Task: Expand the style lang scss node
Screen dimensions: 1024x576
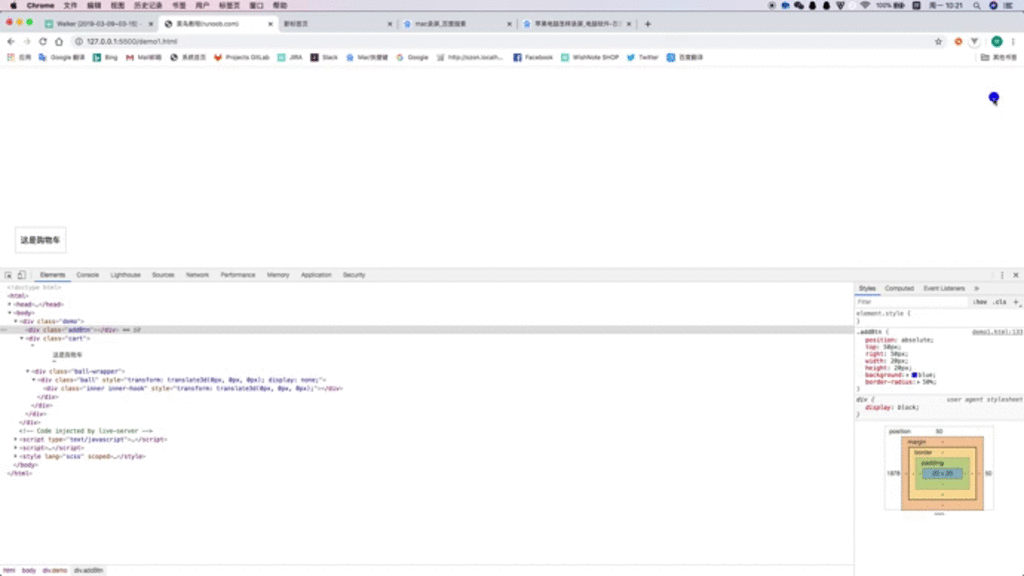Action: [x=16, y=456]
